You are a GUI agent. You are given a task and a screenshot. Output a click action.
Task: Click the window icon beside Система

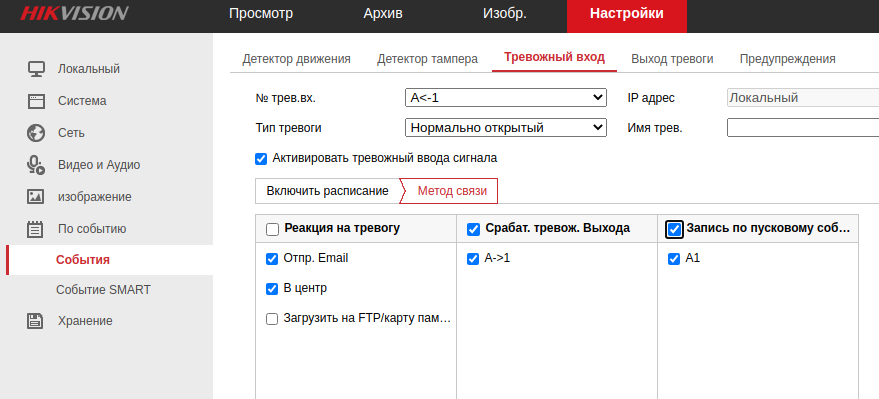36,101
